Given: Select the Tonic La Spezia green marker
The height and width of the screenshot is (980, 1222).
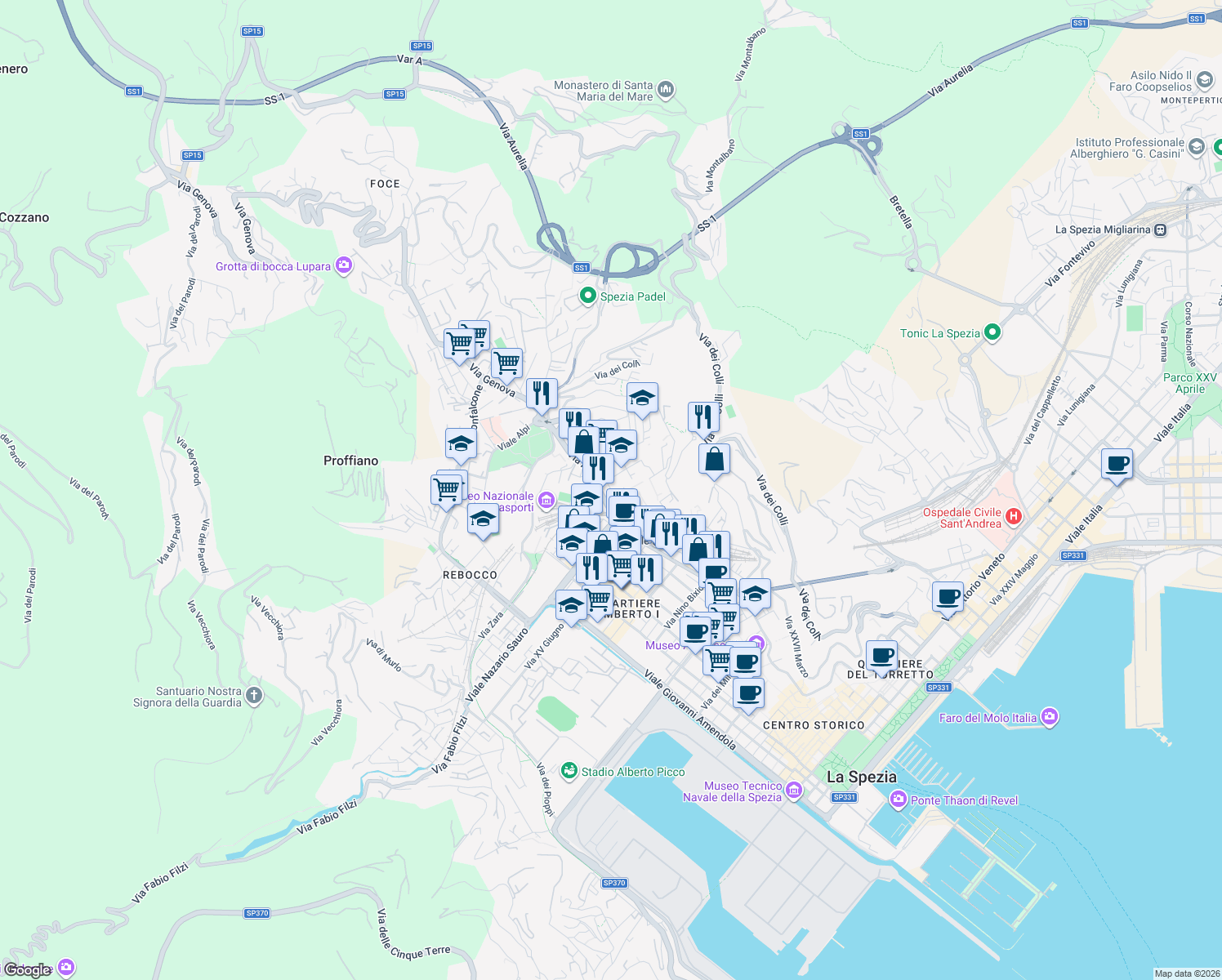Looking at the screenshot, I should point(992,333).
